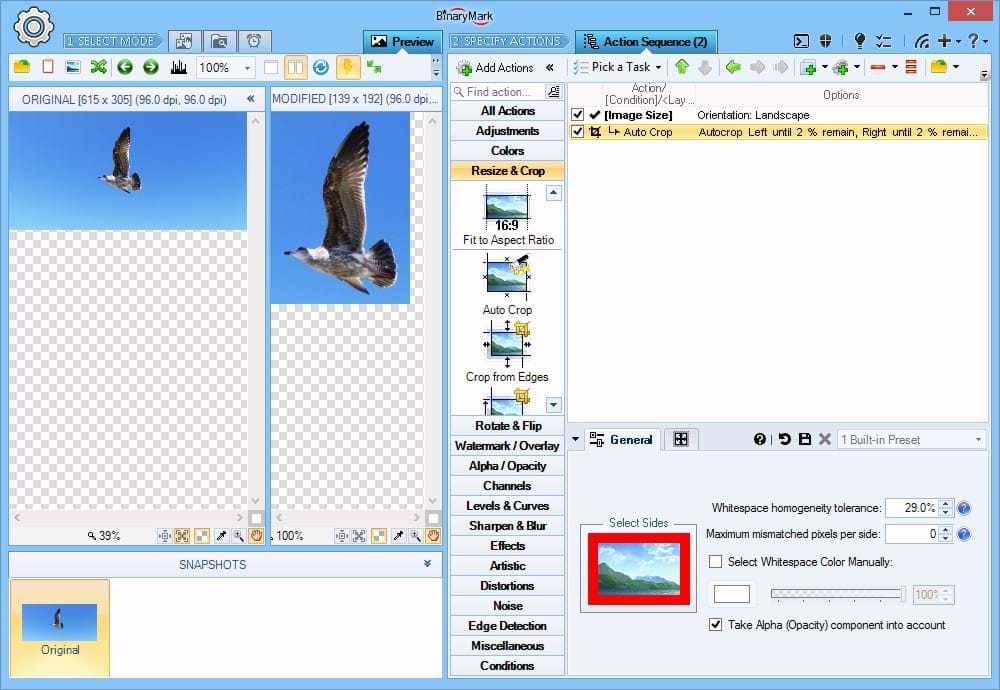Switch to the Action Sequence tab
Viewport: 1000px width, 690px height.
(645, 42)
